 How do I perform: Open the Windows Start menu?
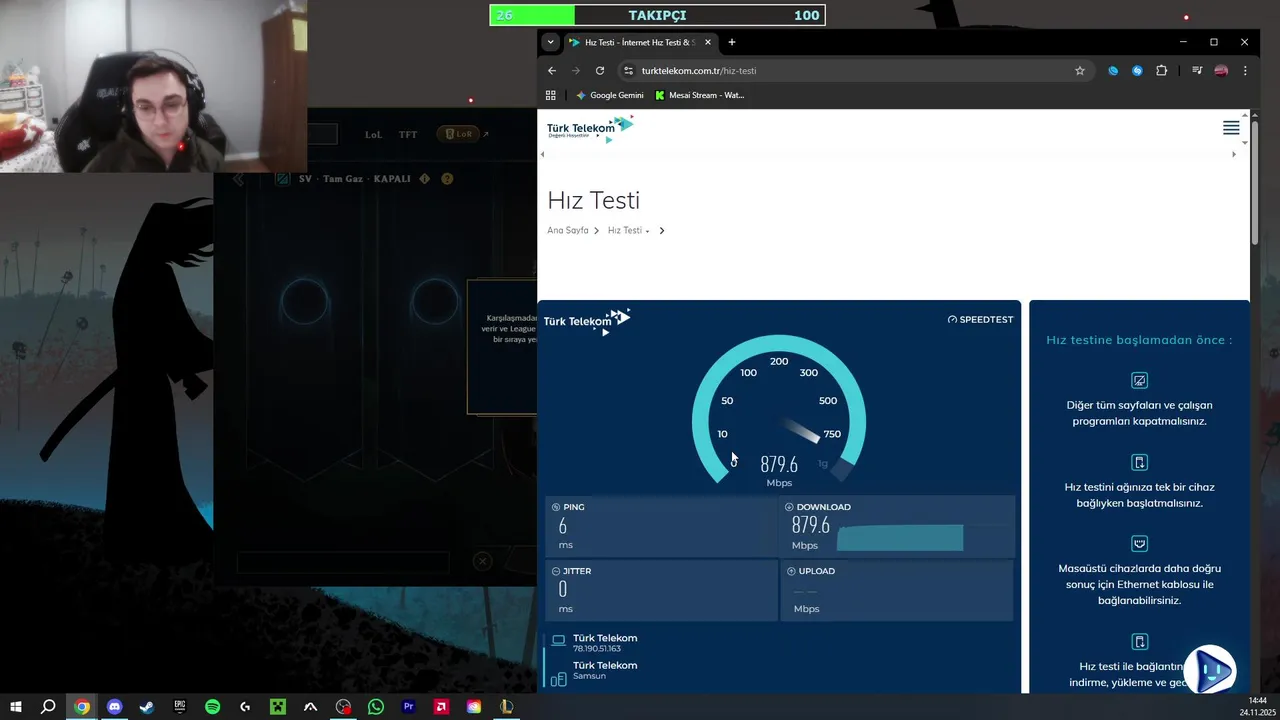[x=16, y=707]
